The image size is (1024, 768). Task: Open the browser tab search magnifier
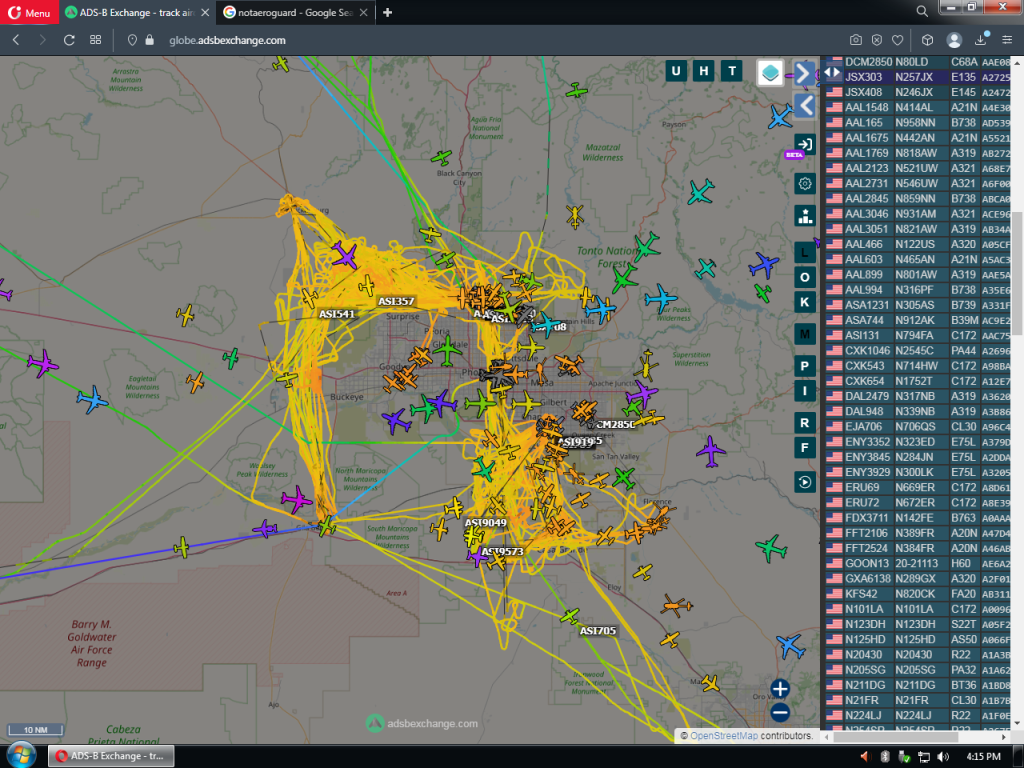click(921, 11)
